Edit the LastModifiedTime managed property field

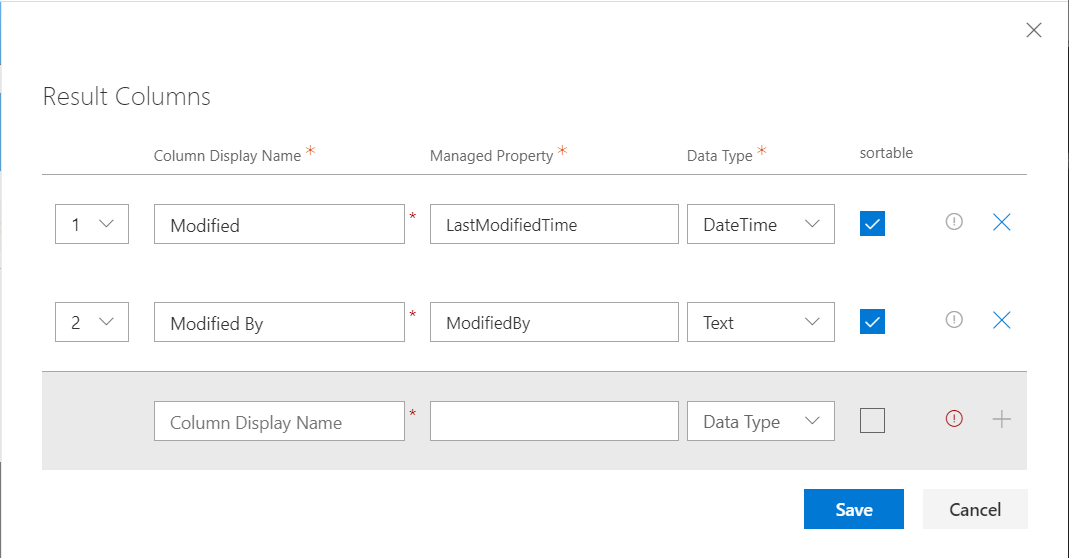(x=554, y=224)
